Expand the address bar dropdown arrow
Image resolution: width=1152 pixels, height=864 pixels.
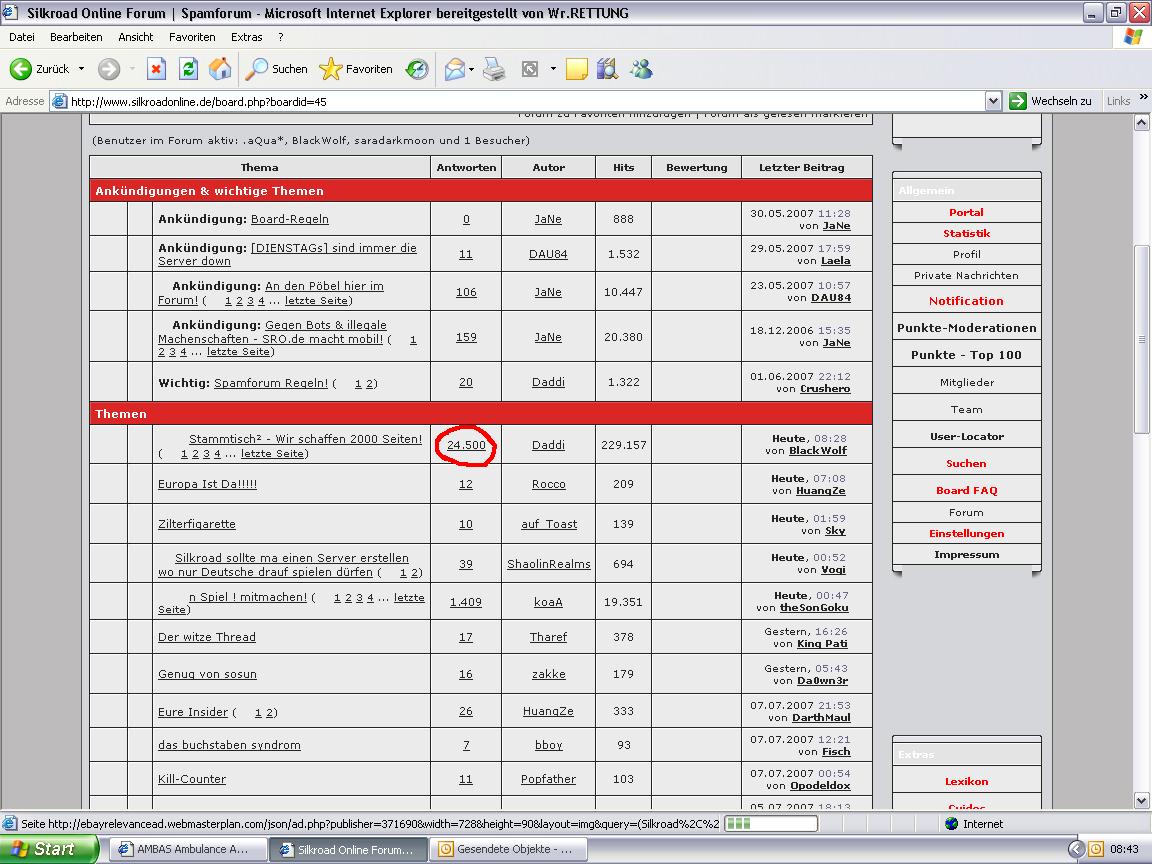tap(993, 101)
